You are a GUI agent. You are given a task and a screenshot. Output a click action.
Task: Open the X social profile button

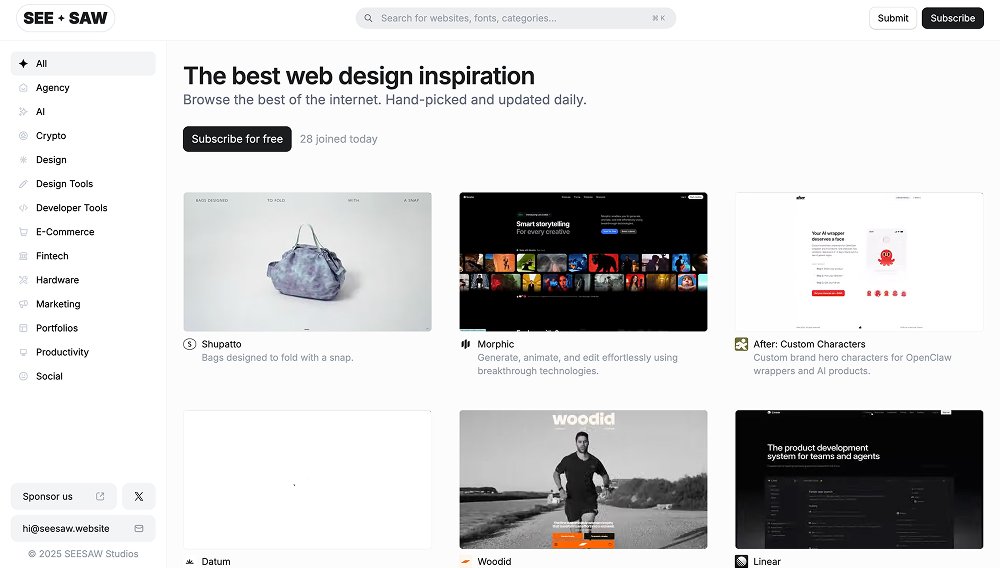click(x=138, y=497)
